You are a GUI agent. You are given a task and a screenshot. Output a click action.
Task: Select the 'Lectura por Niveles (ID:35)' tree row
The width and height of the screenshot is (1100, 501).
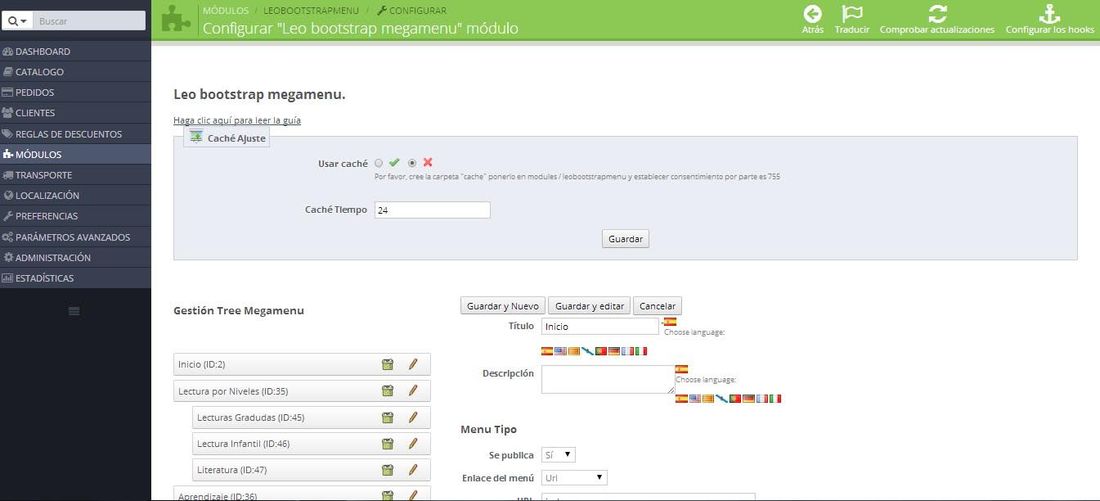(302, 391)
